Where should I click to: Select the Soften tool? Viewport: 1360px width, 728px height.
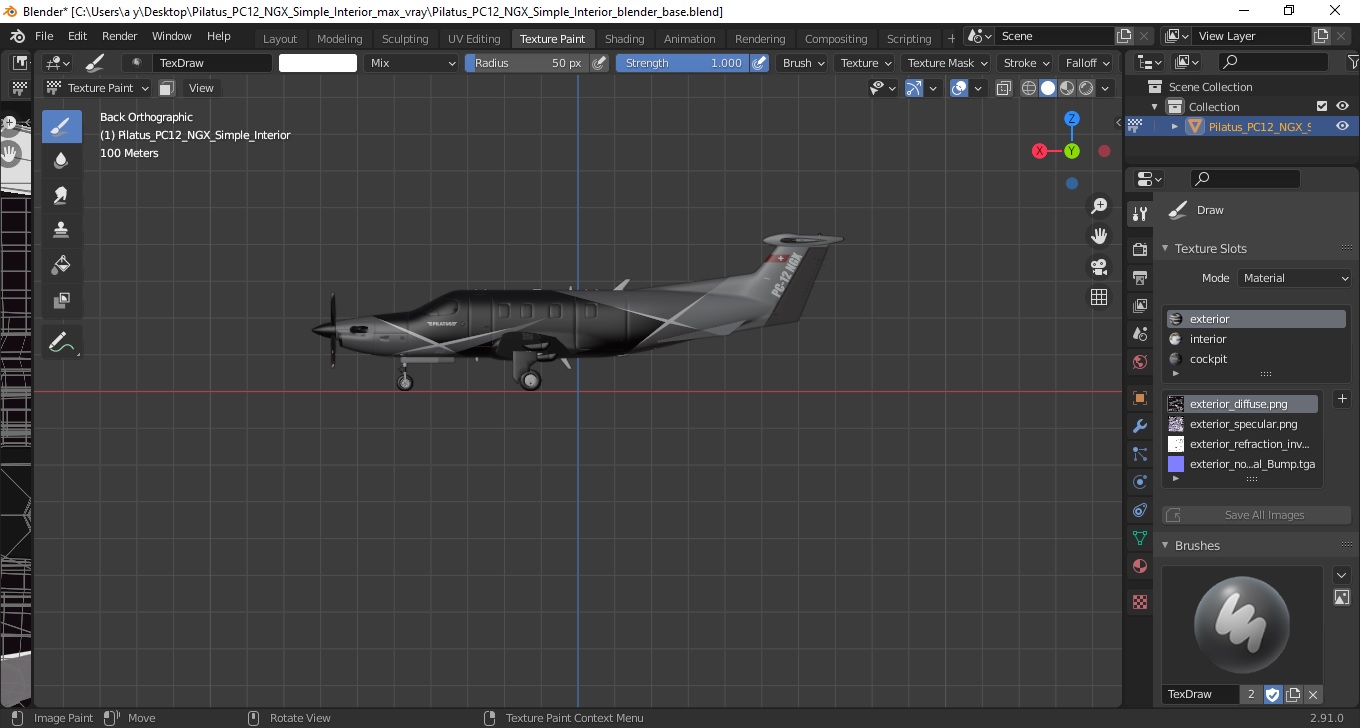[61, 160]
